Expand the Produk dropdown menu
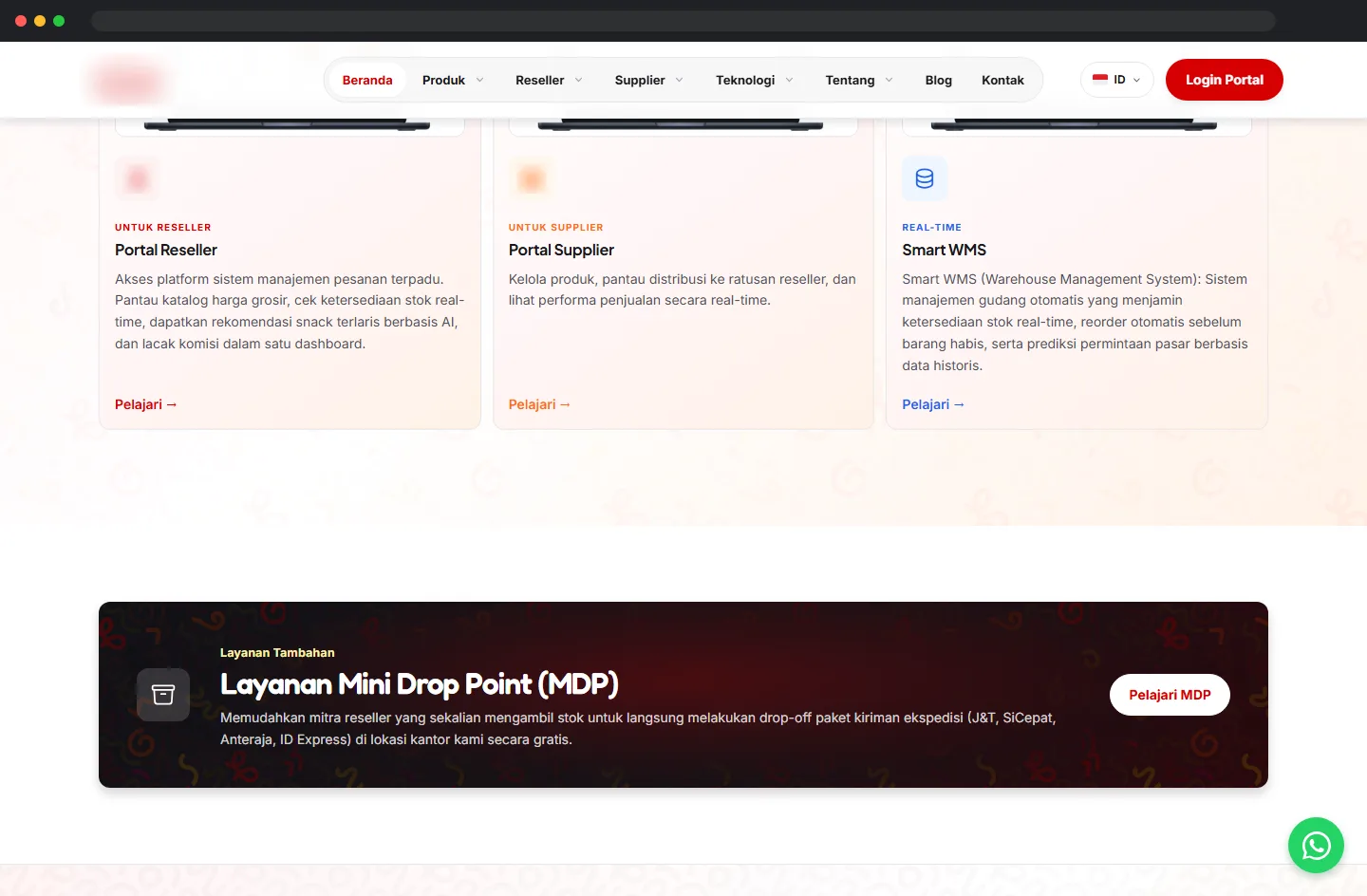 pyautogui.click(x=453, y=80)
